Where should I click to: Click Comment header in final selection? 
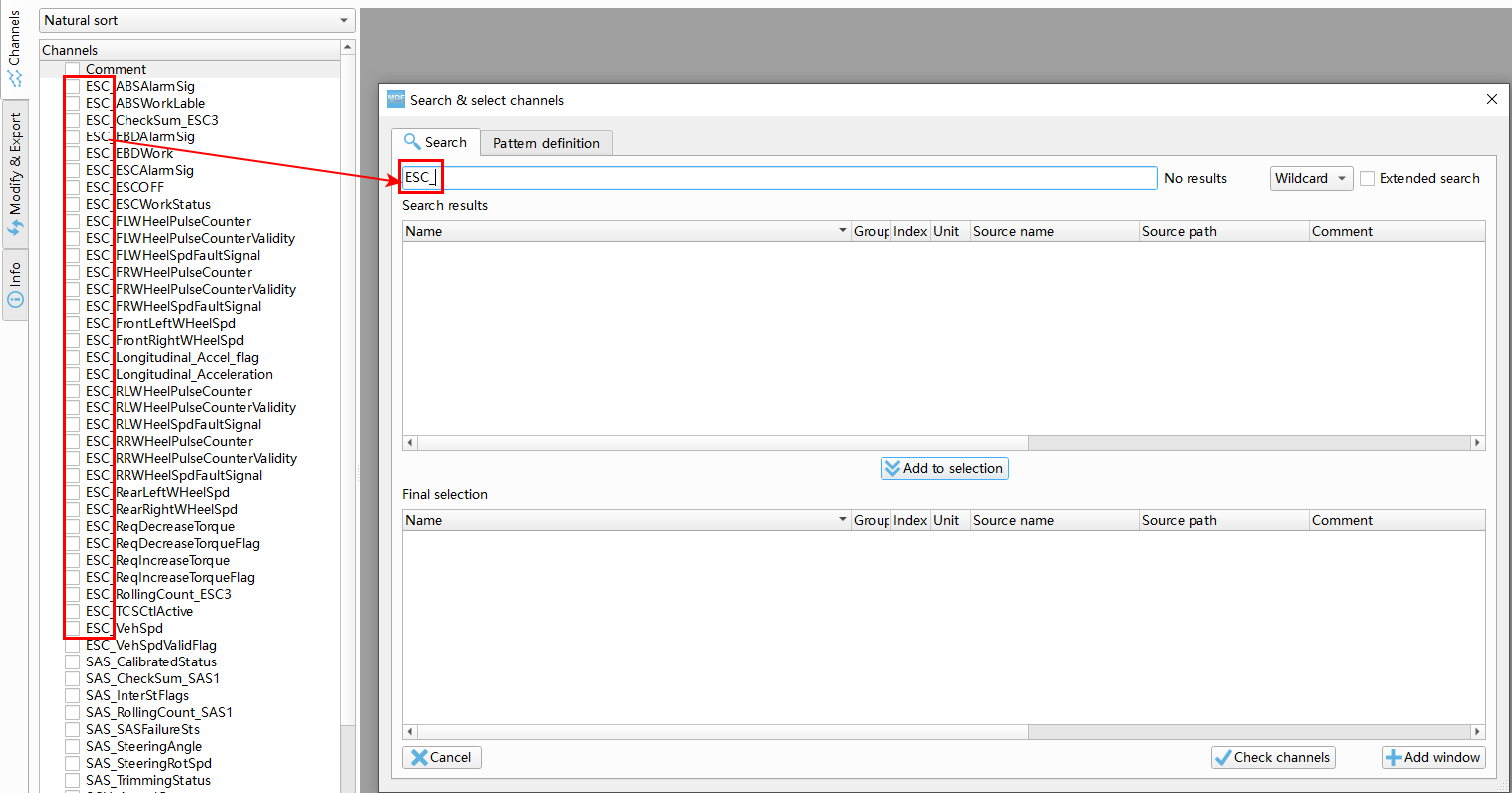[1396, 520]
